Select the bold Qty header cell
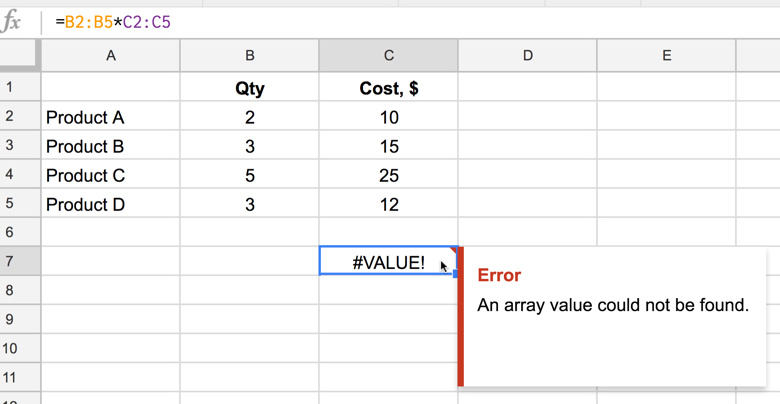Screen dimensions: 780x404 click(x=249, y=88)
